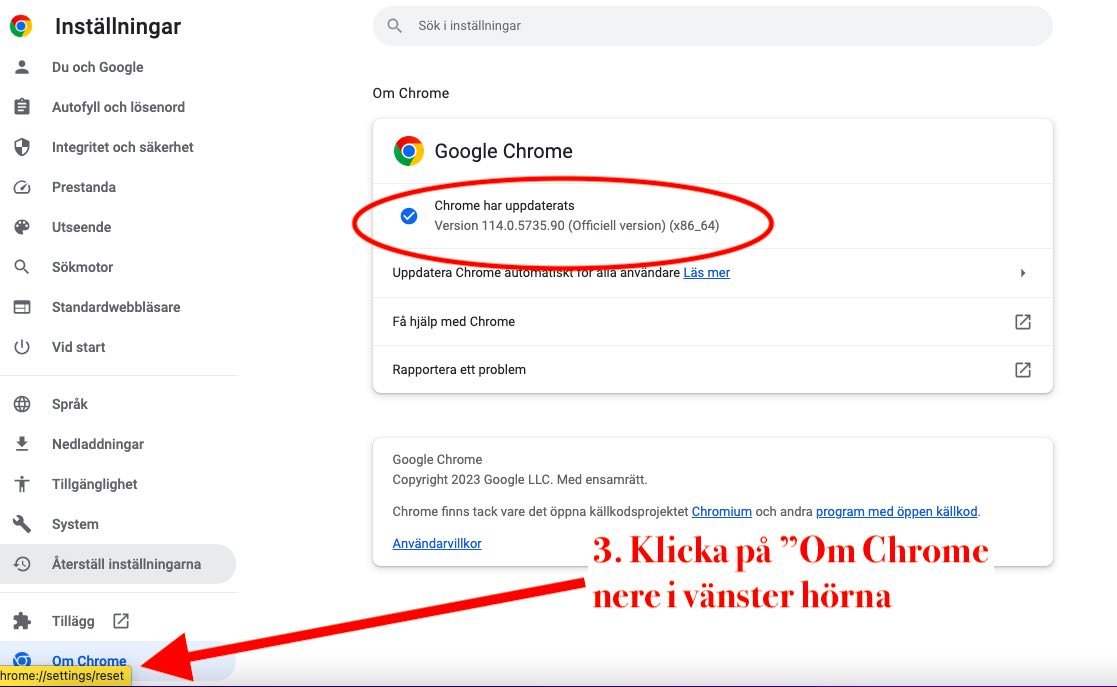Open Tillgänglighet settings
The height and width of the screenshot is (687, 1117).
[95, 484]
